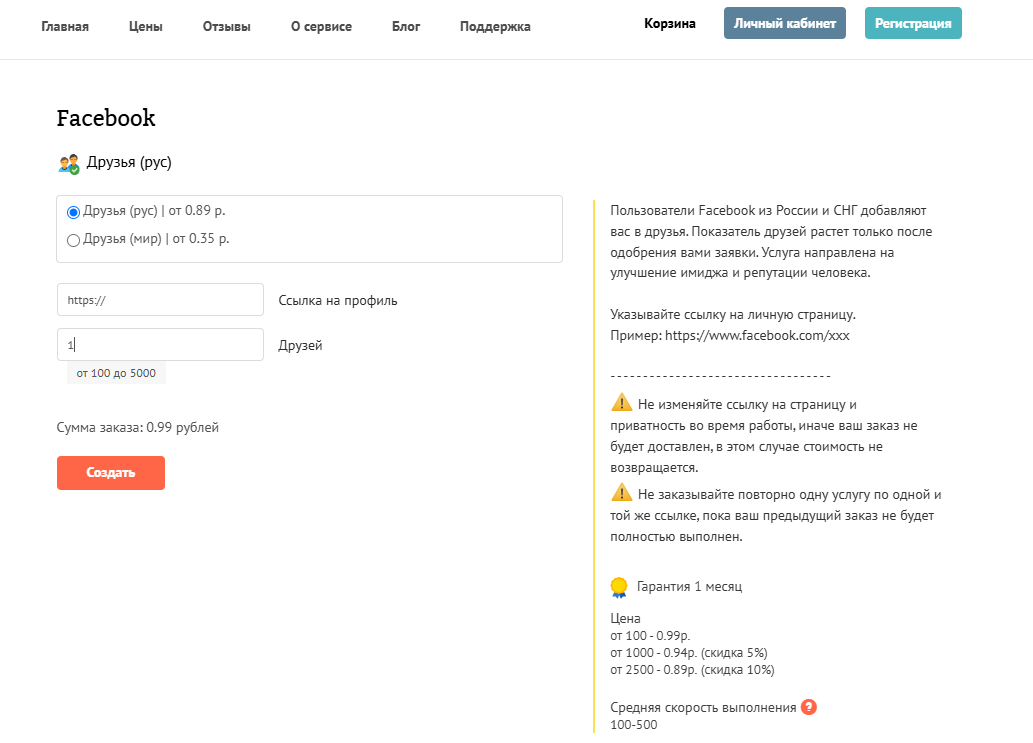The image size is (1033, 743).
Task: Click the '100-500' speed value
Action: coord(634,725)
